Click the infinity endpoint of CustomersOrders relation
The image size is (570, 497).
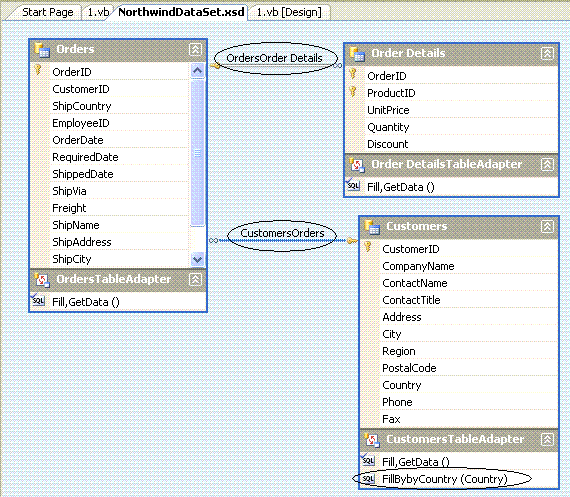coord(214,240)
